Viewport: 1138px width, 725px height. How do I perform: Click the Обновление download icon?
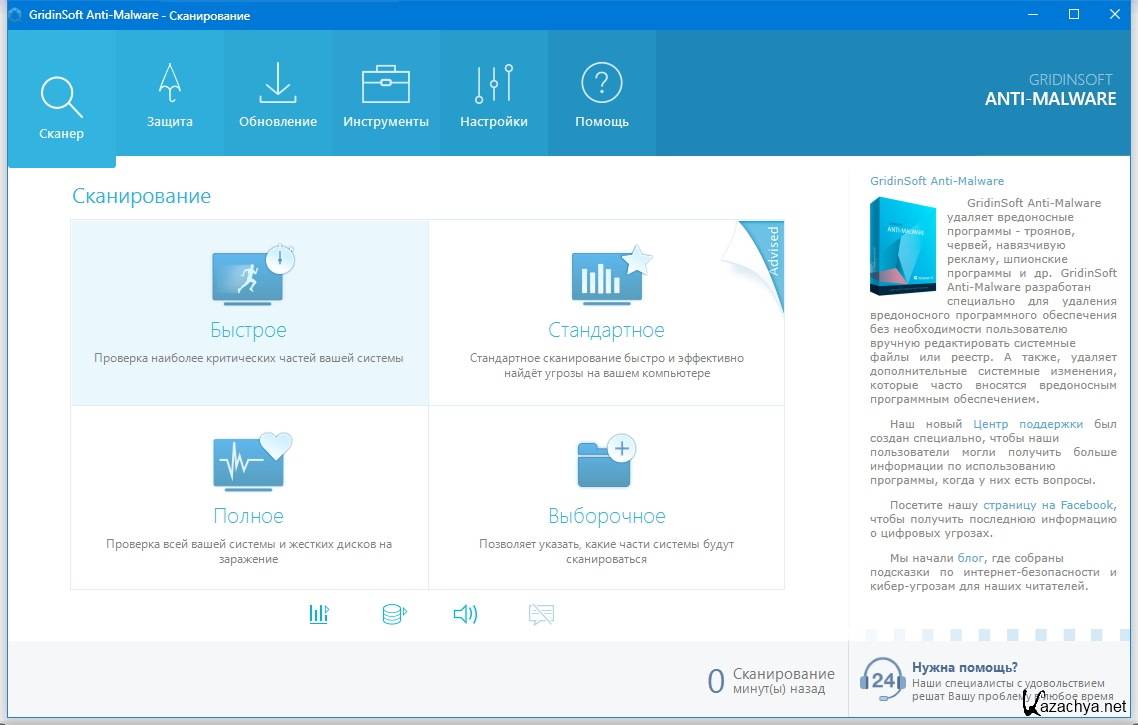click(278, 85)
